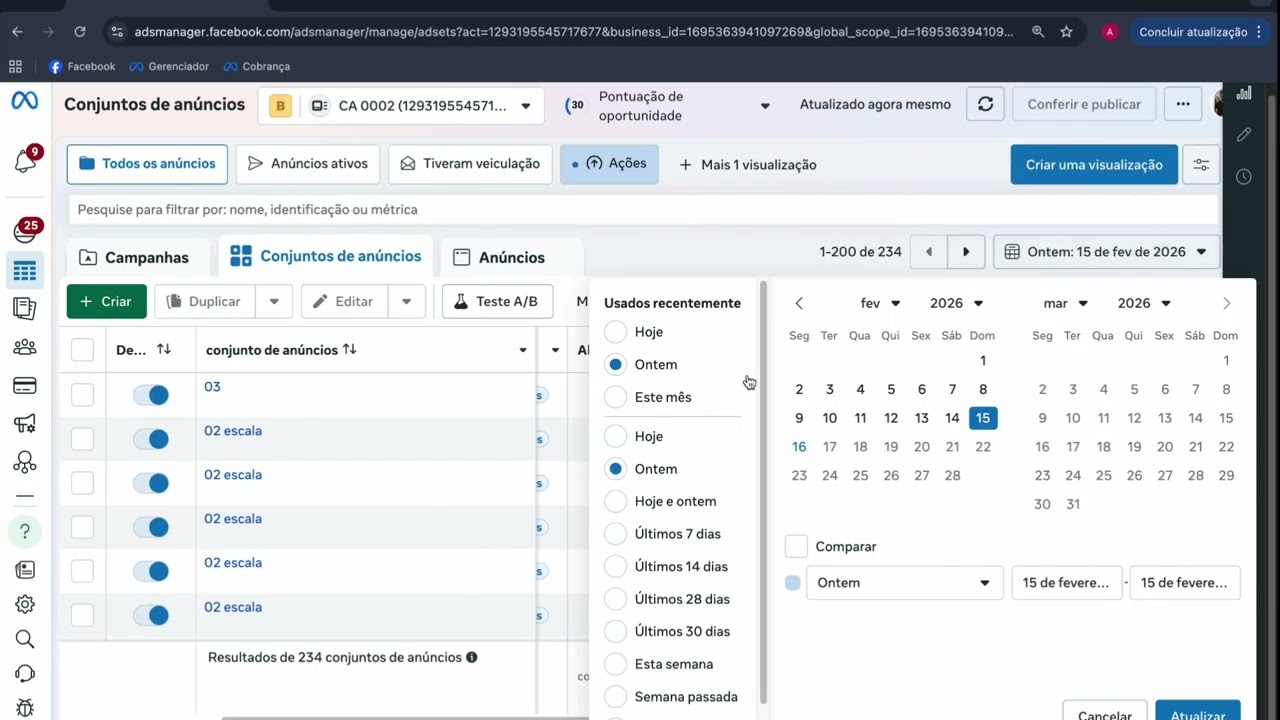Open the Ontem preset combo box below Comparar
This screenshot has width=1280, height=720.
click(904, 583)
